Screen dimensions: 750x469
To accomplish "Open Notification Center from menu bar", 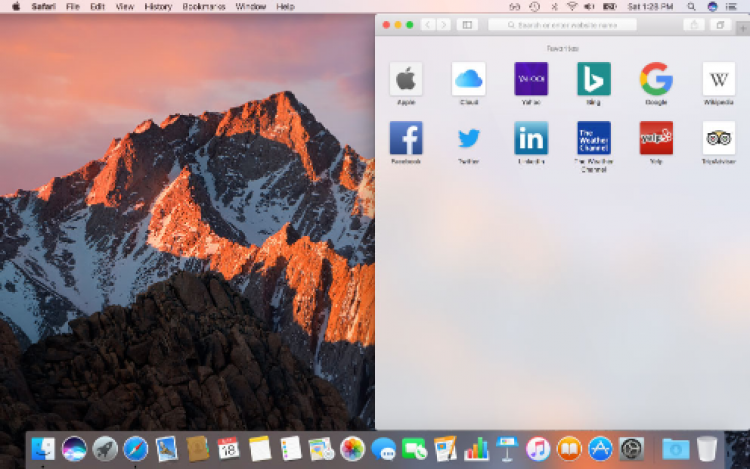I will pos(731,7).
